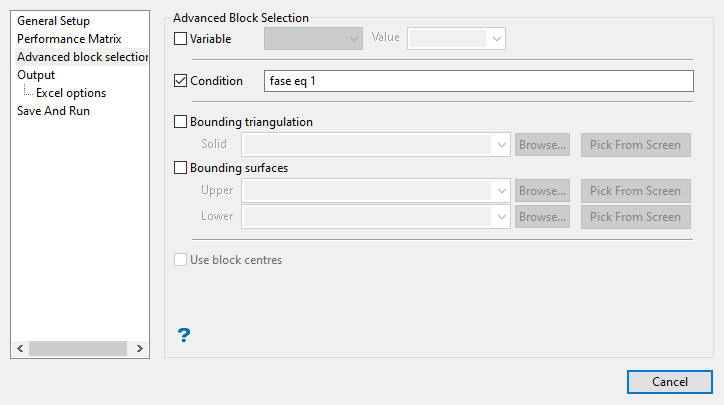Select the Output tree item

pos(36,75)
